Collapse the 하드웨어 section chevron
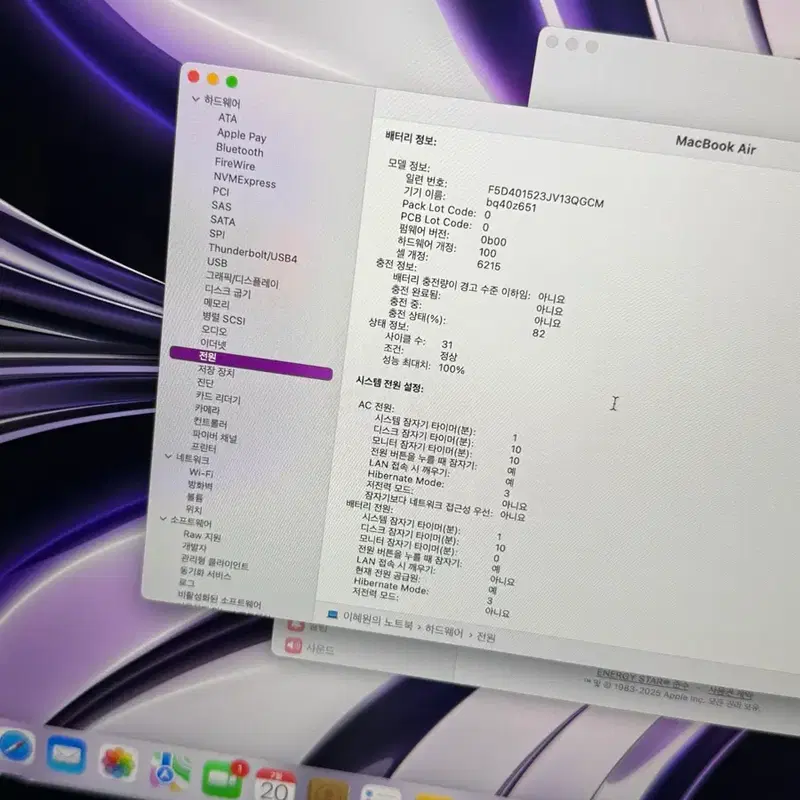 [x=195, y=98]
